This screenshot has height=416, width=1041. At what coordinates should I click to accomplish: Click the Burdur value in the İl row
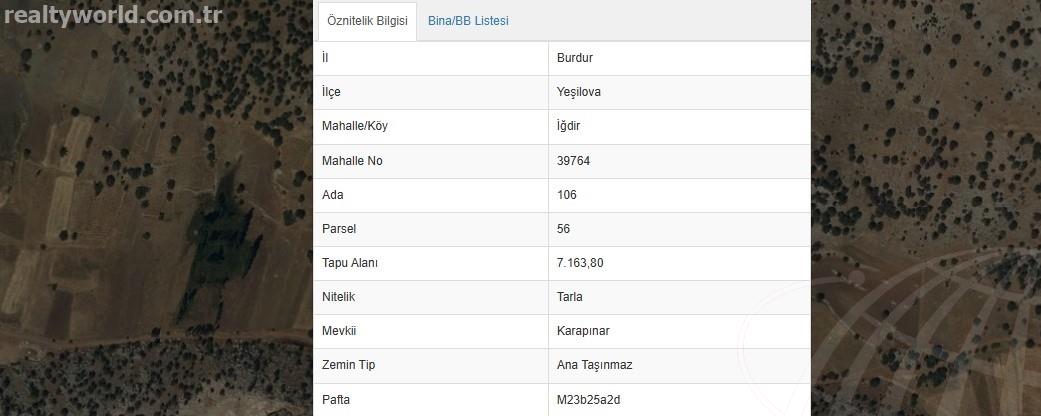[x=575, y=58]
